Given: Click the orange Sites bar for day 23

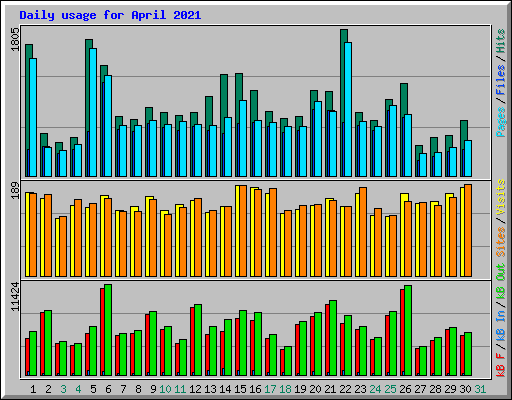Looking at the screenshot, I should click(363, 232).
